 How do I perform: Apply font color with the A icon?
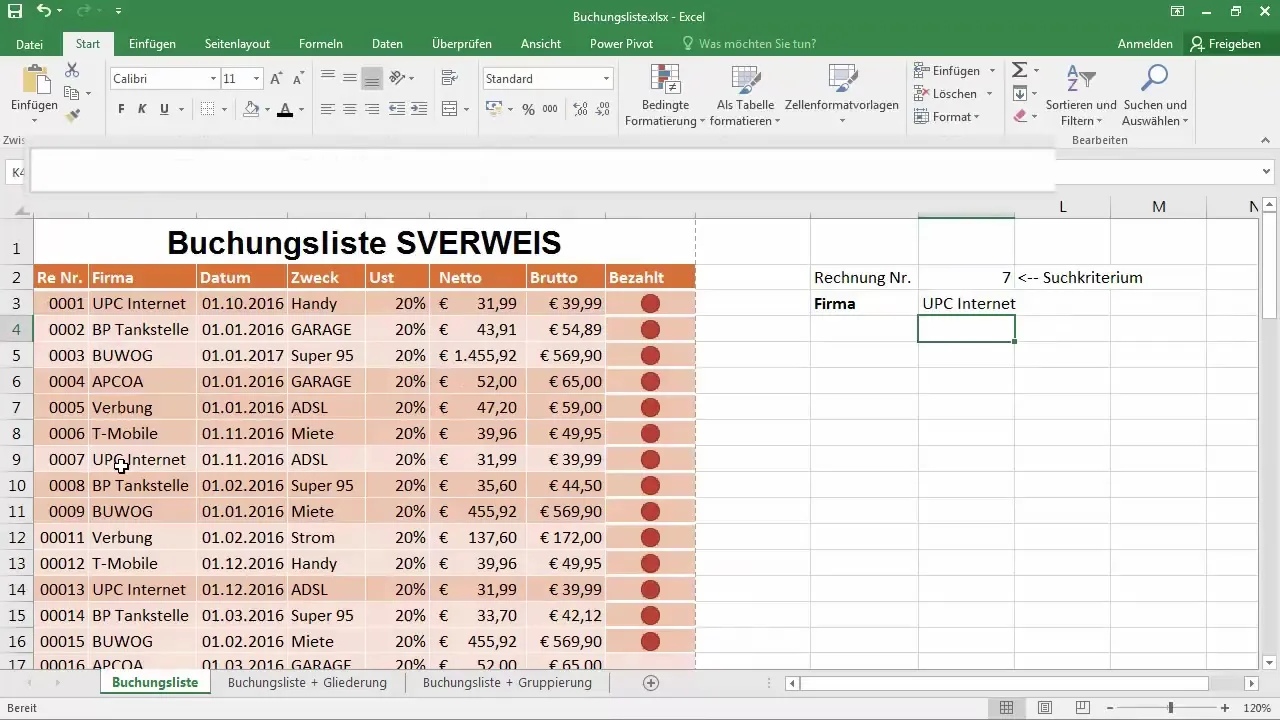coord(285,109)
